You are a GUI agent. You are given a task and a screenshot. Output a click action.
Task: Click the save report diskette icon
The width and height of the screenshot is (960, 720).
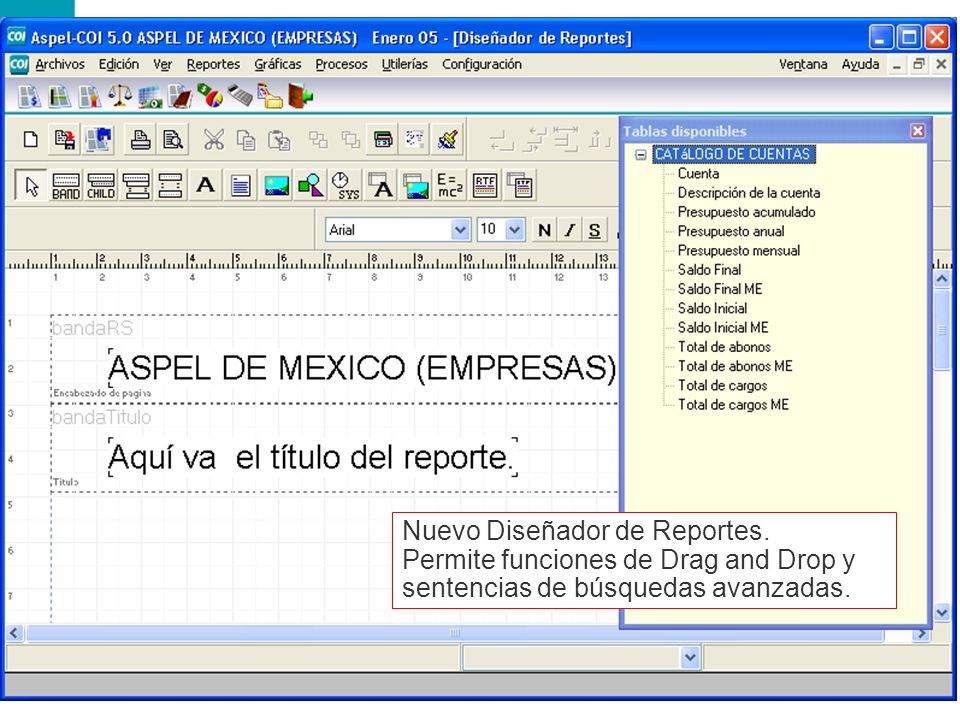click(64, 140)
